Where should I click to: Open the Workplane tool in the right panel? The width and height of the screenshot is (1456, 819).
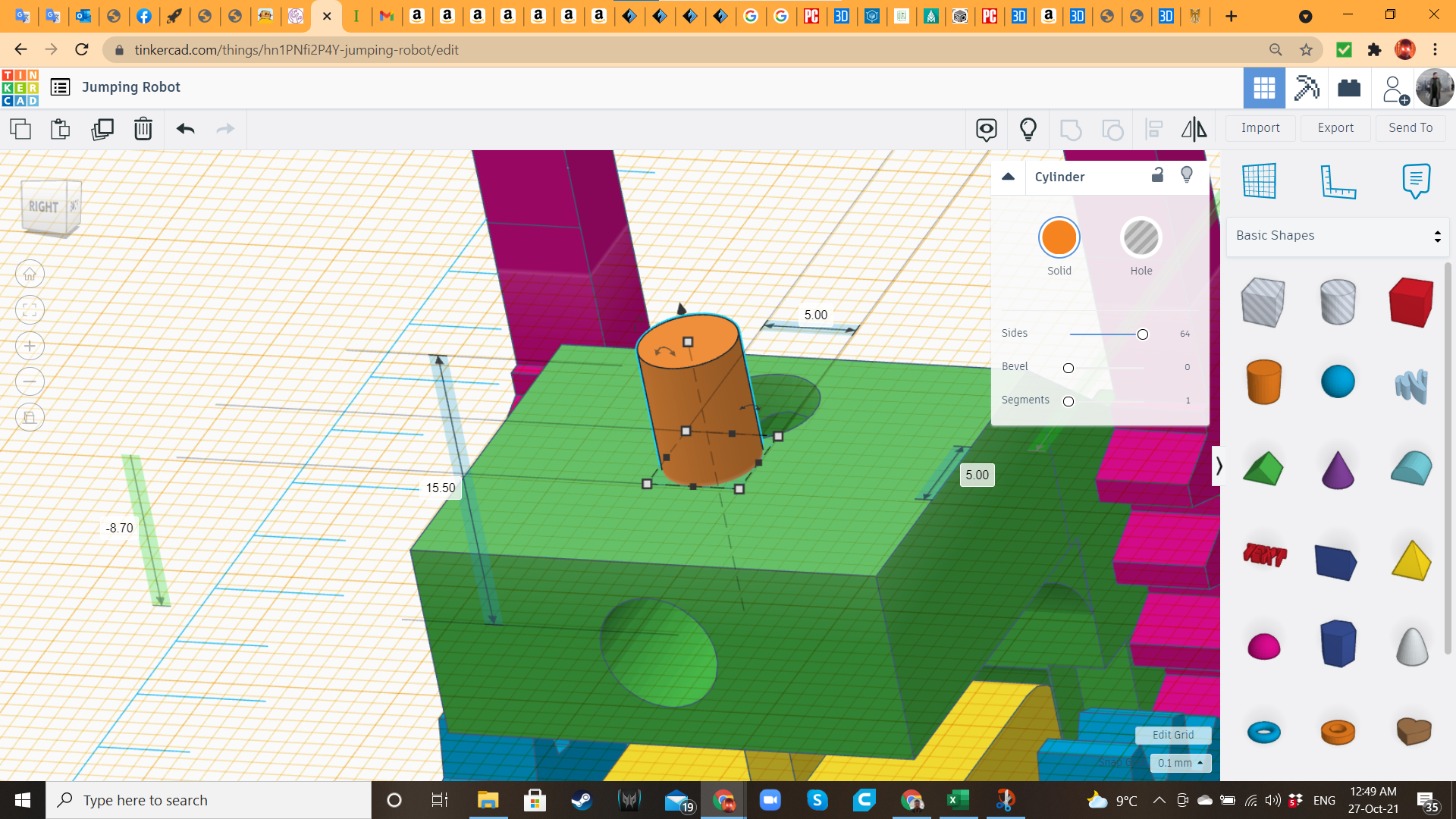click(1260, 181)
